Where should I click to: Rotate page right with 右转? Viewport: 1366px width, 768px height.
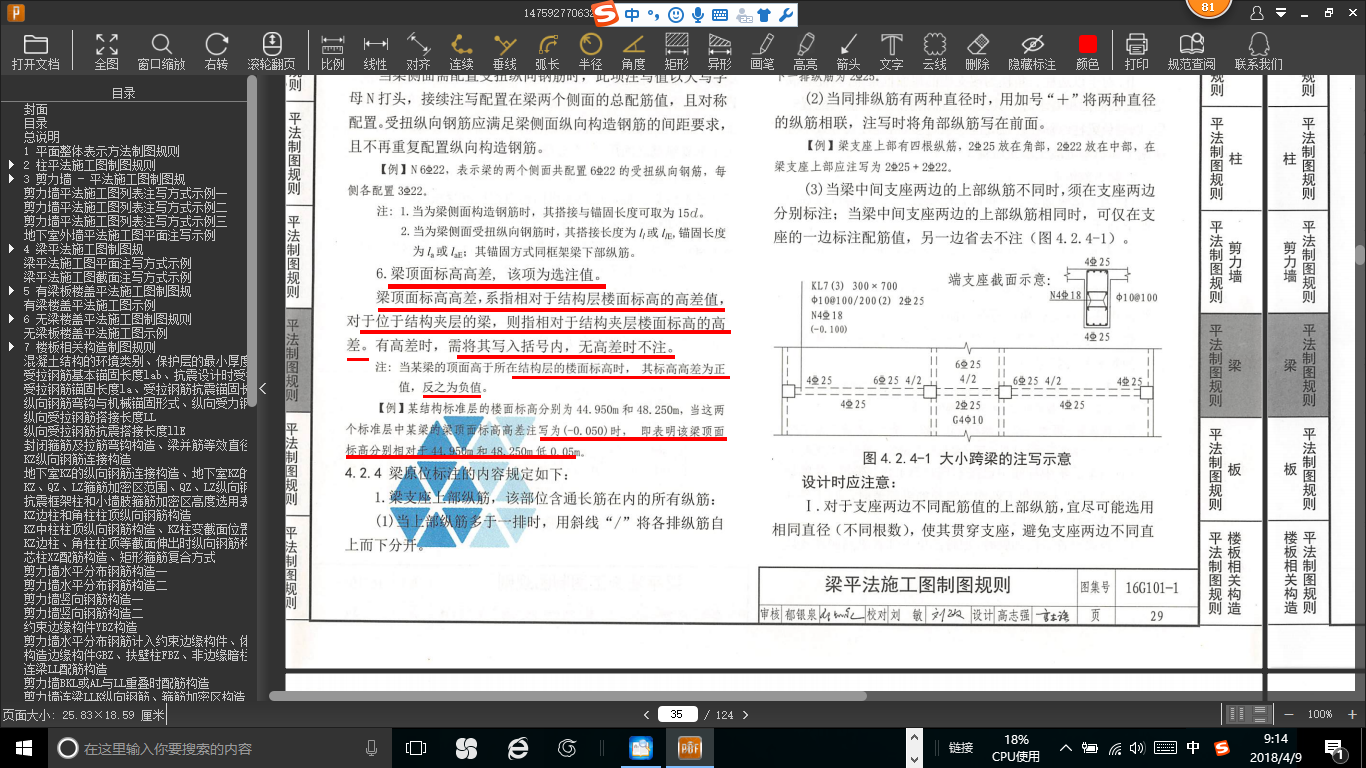216,51
